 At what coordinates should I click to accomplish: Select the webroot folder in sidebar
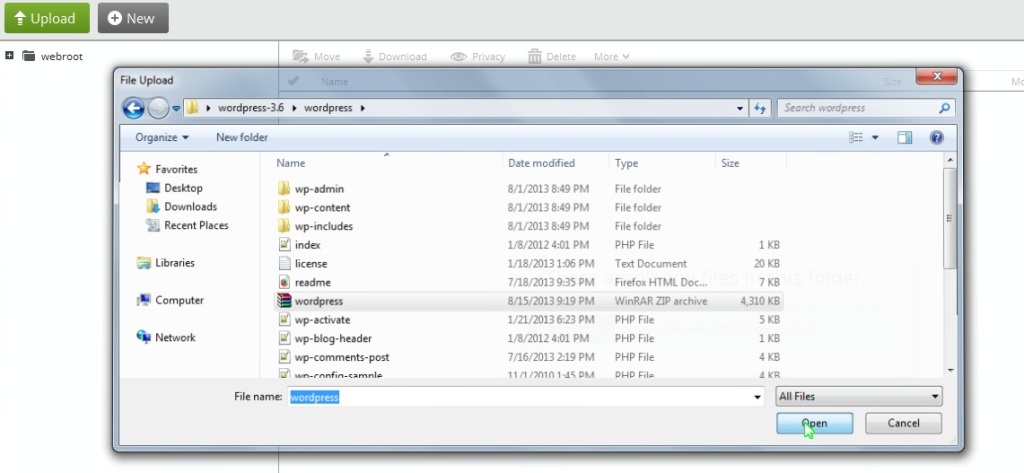53,56
